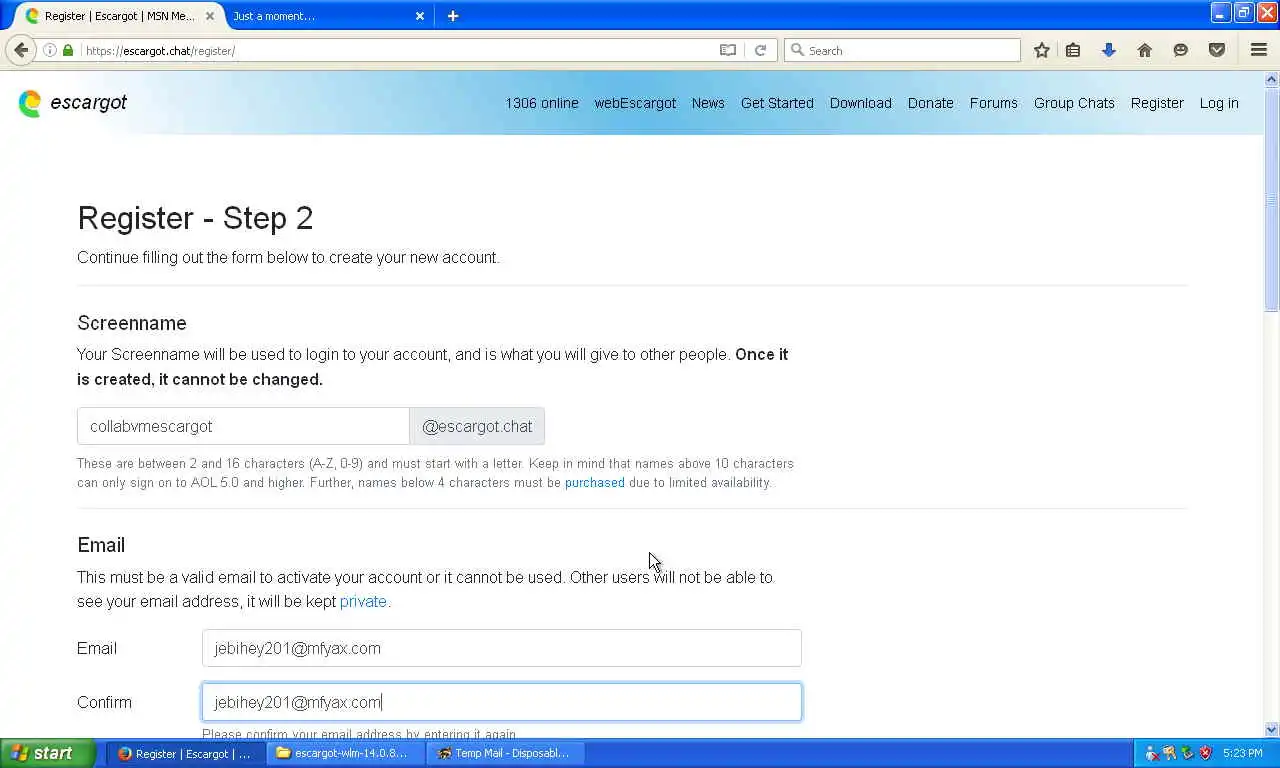This screenshot has width=1280, height=768.
Task: Open the site information icon in address bar
Action: click(x=50, y=50)
